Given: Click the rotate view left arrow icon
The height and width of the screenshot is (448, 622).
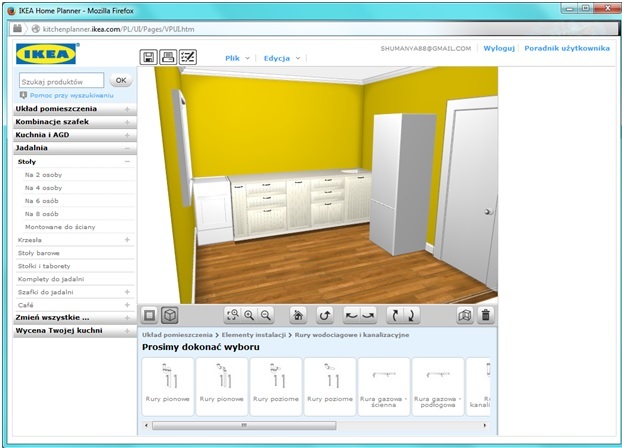Looking at the screenshot, I should (350, 315).
